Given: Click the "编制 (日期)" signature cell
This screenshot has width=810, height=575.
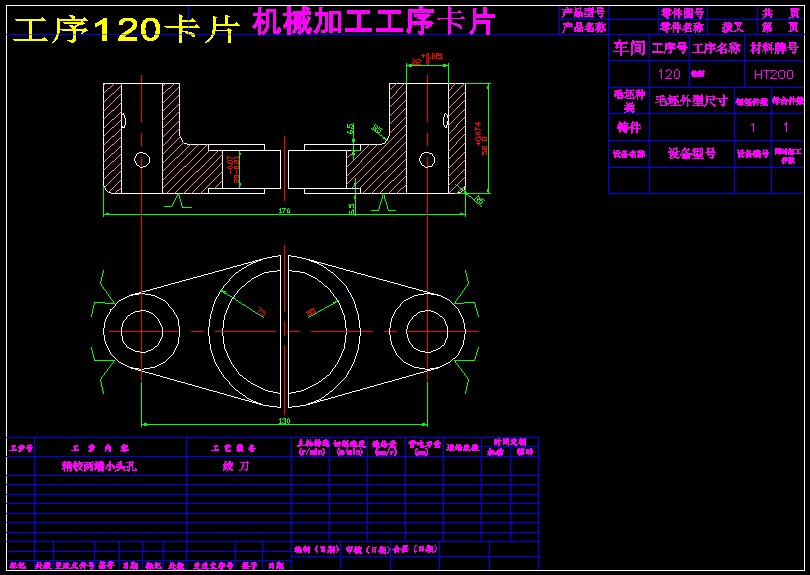Looking at the screenshot, I should pyautogui.click(x=316, y=550).
